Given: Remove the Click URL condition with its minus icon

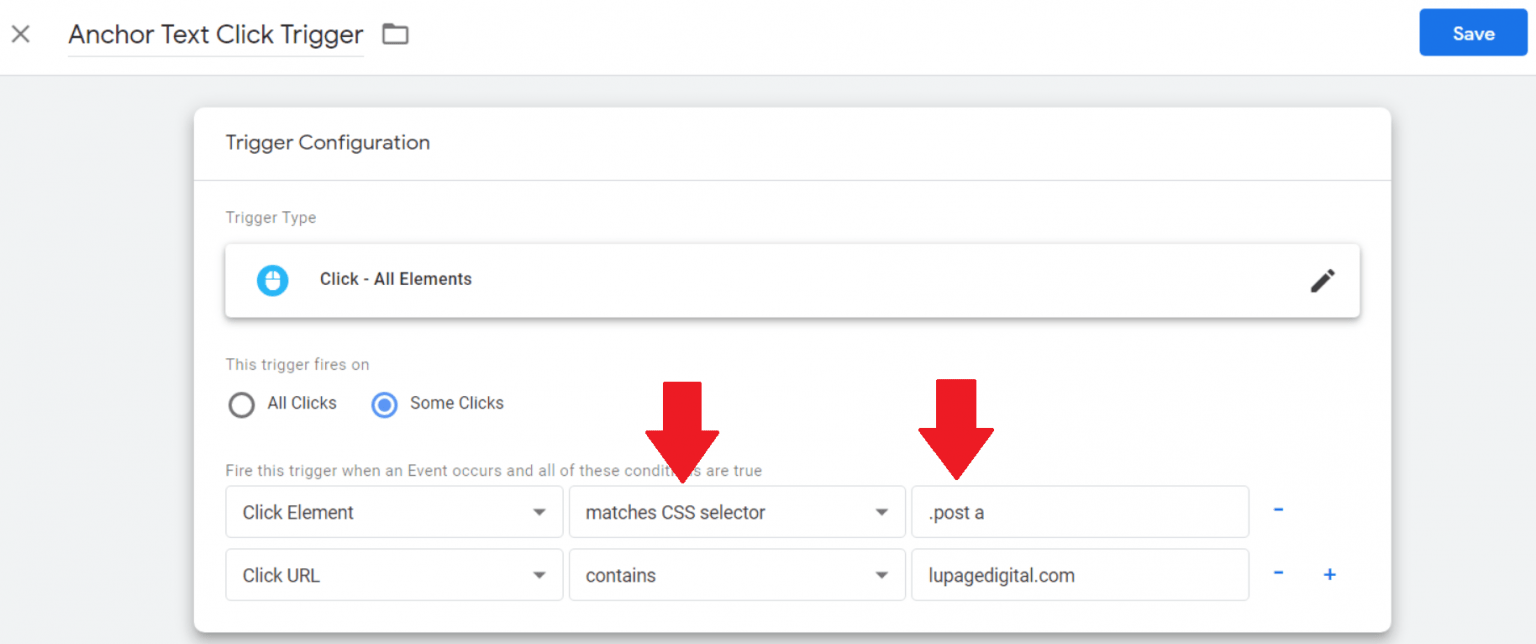Looking at the screenshot, I should [x=1278, y=573].
